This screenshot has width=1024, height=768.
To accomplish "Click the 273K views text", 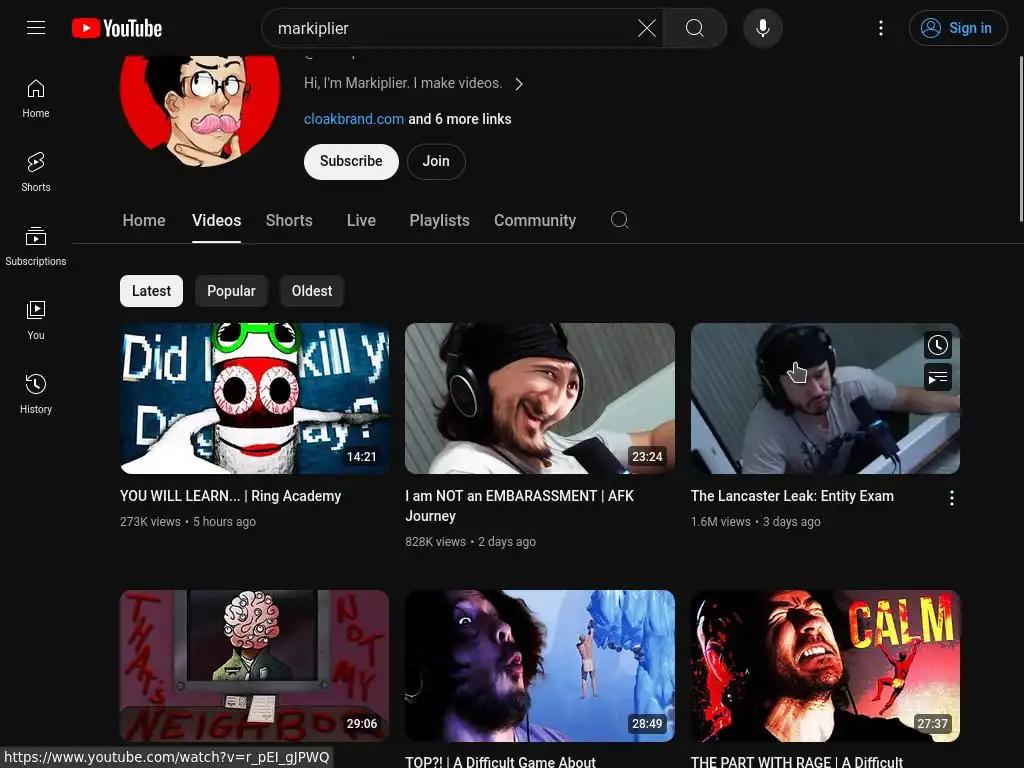I will (x=150, y=522).
